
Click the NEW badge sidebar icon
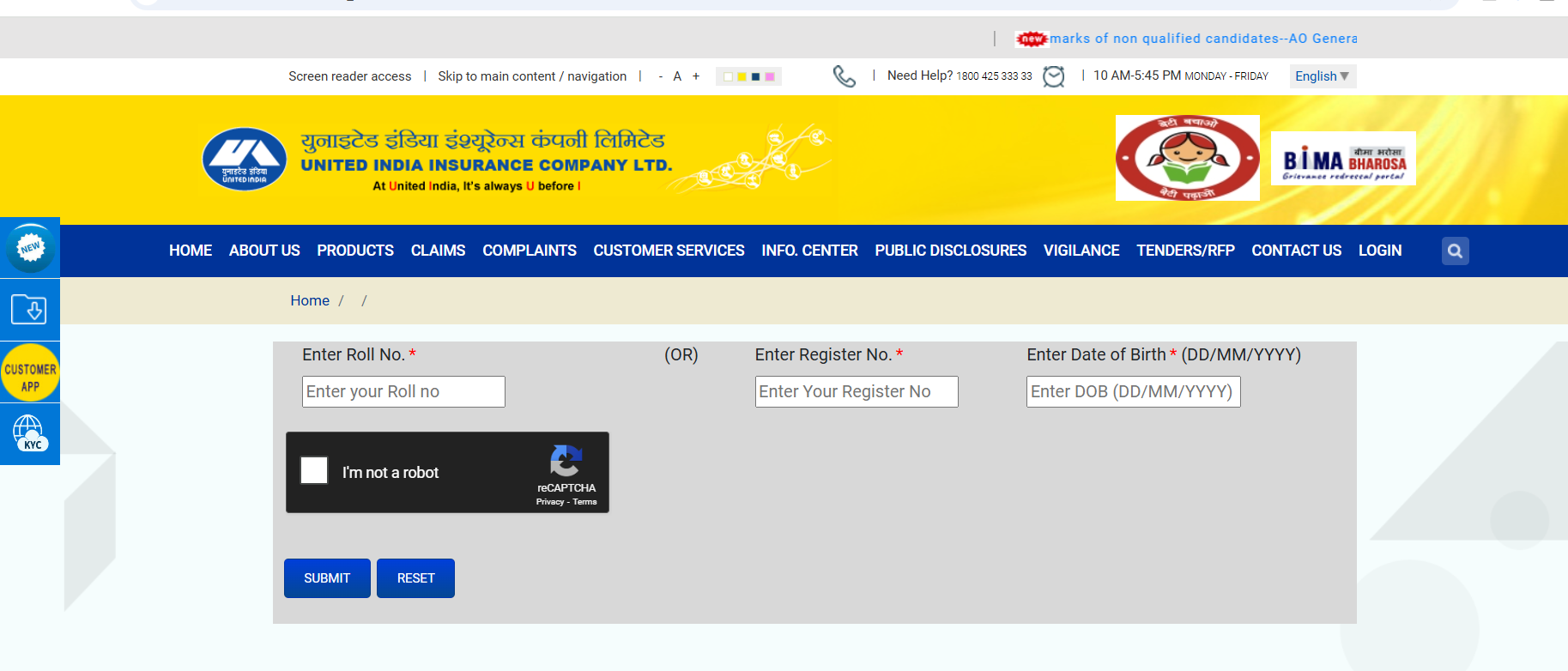(x=30, y=248)
